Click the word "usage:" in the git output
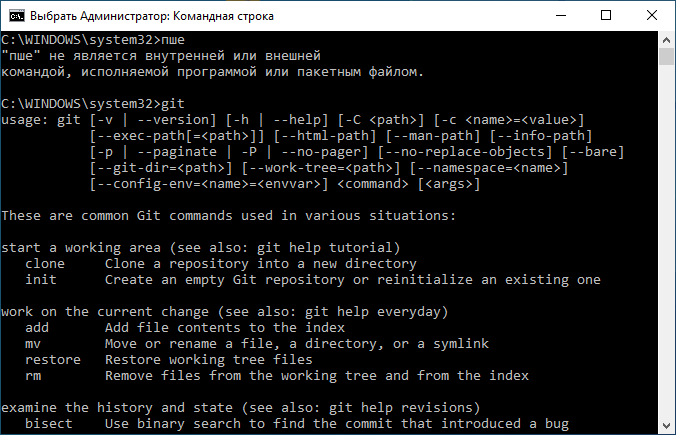This screenshot has height=435, width=676. coord(25,120)
